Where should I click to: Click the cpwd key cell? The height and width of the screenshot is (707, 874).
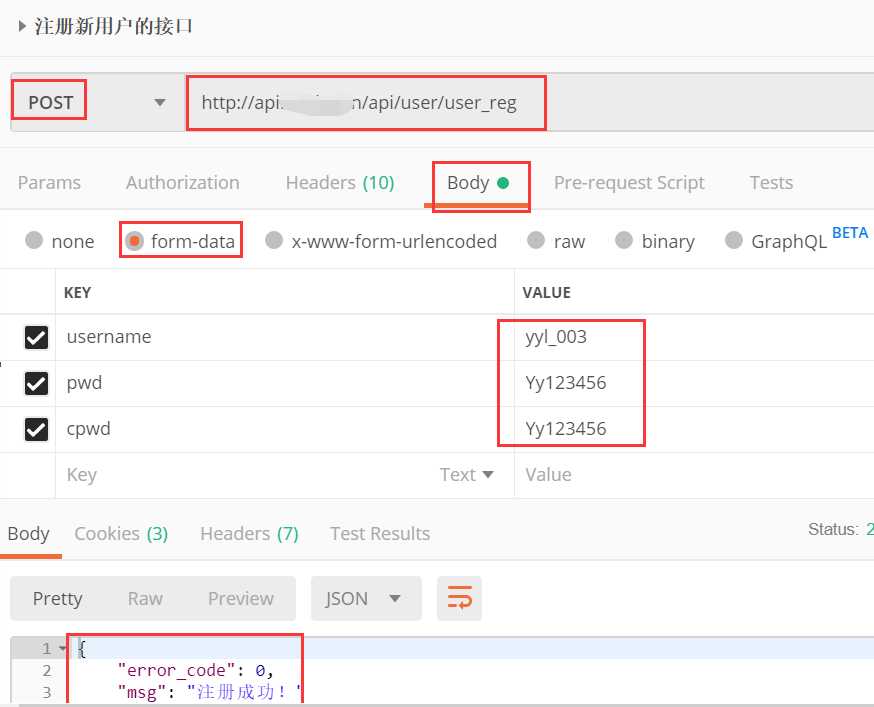point(284,429)
